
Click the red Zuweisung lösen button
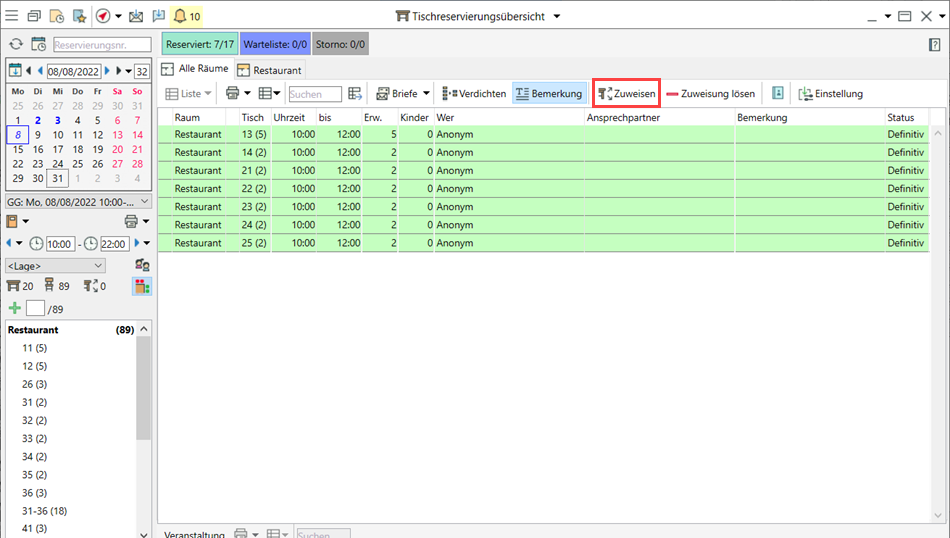710,94
